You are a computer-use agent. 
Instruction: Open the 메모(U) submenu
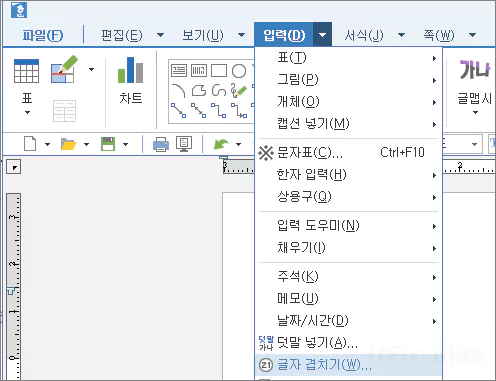point(348,299)
